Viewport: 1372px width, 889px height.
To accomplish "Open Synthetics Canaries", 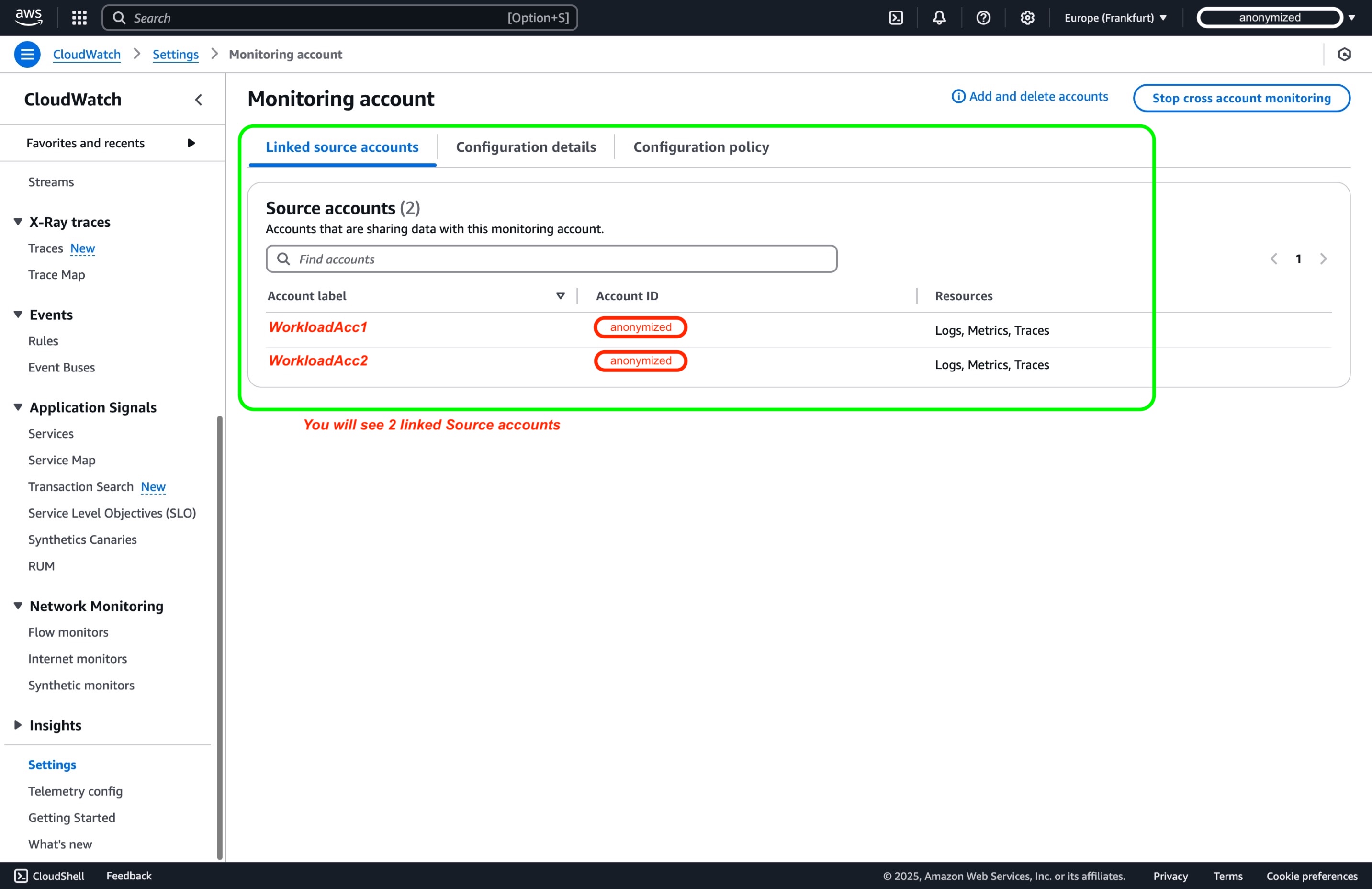I will [x=82, y=540].
